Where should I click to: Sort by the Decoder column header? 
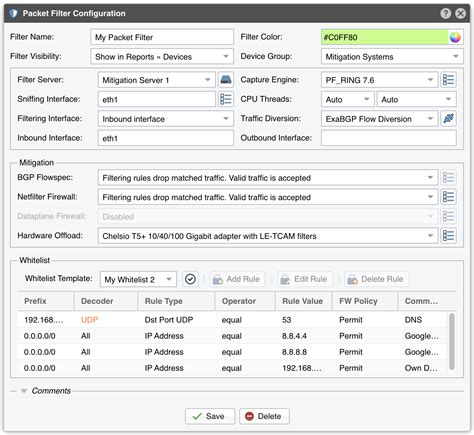click(x=106, y=301)
